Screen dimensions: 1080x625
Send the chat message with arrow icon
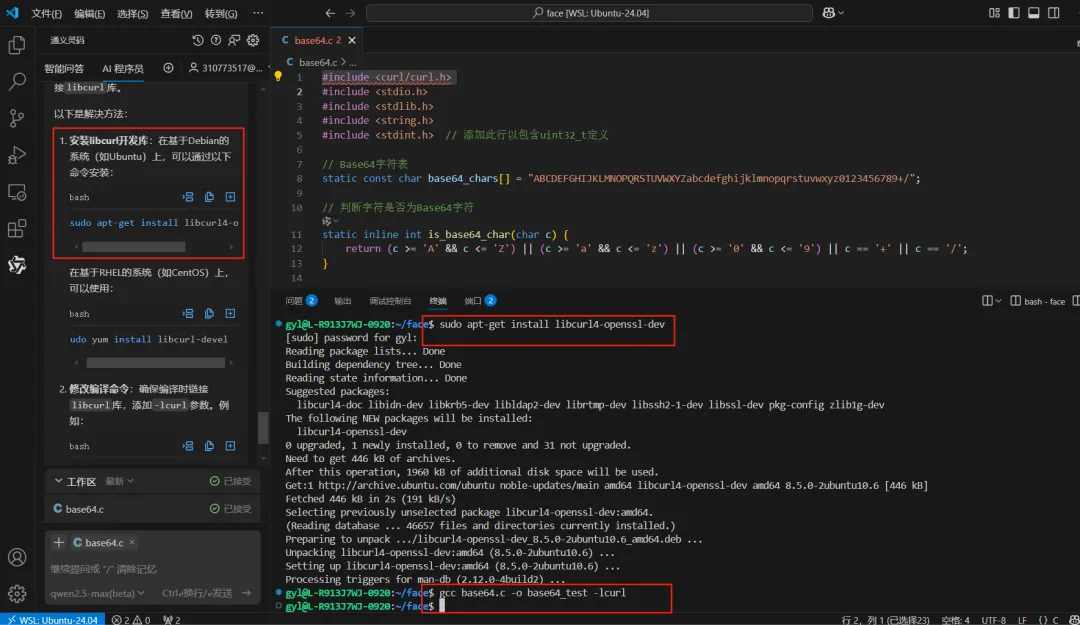[x=246, y=593]
